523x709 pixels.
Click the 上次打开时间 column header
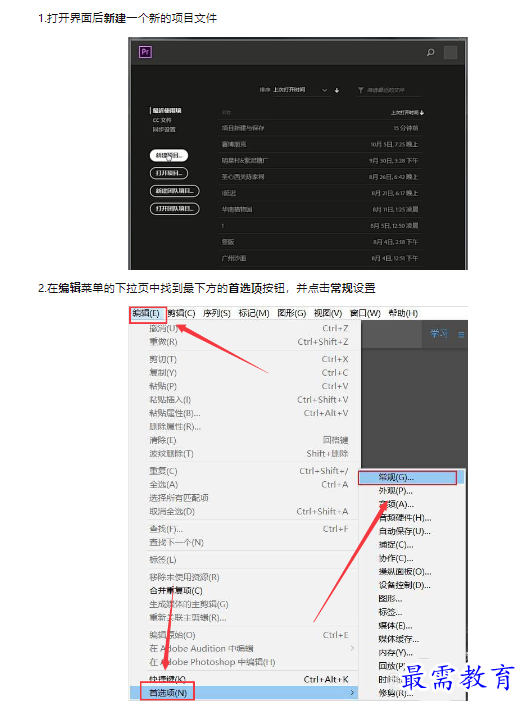coord(407,112)
